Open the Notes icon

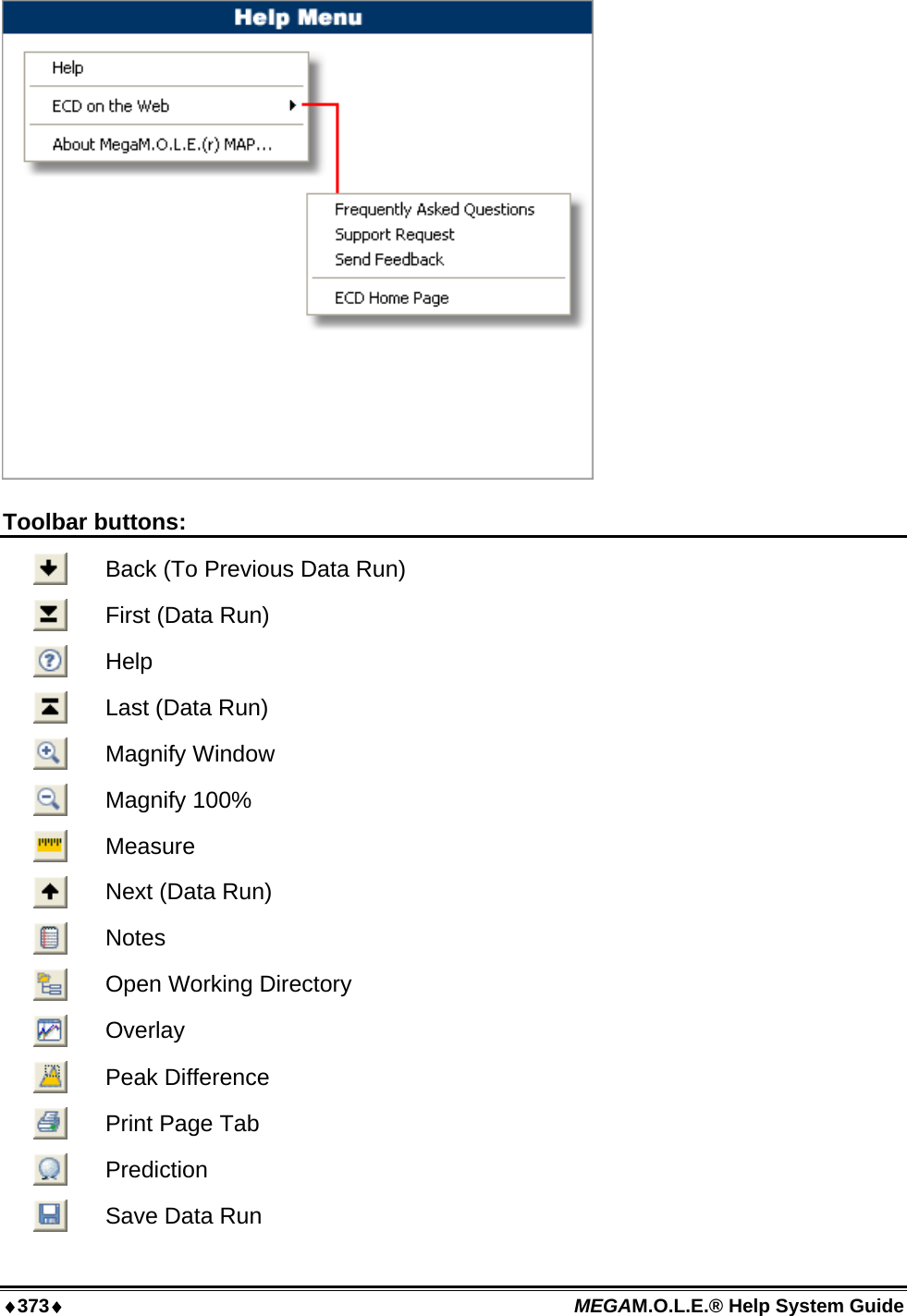pos(50,938)
